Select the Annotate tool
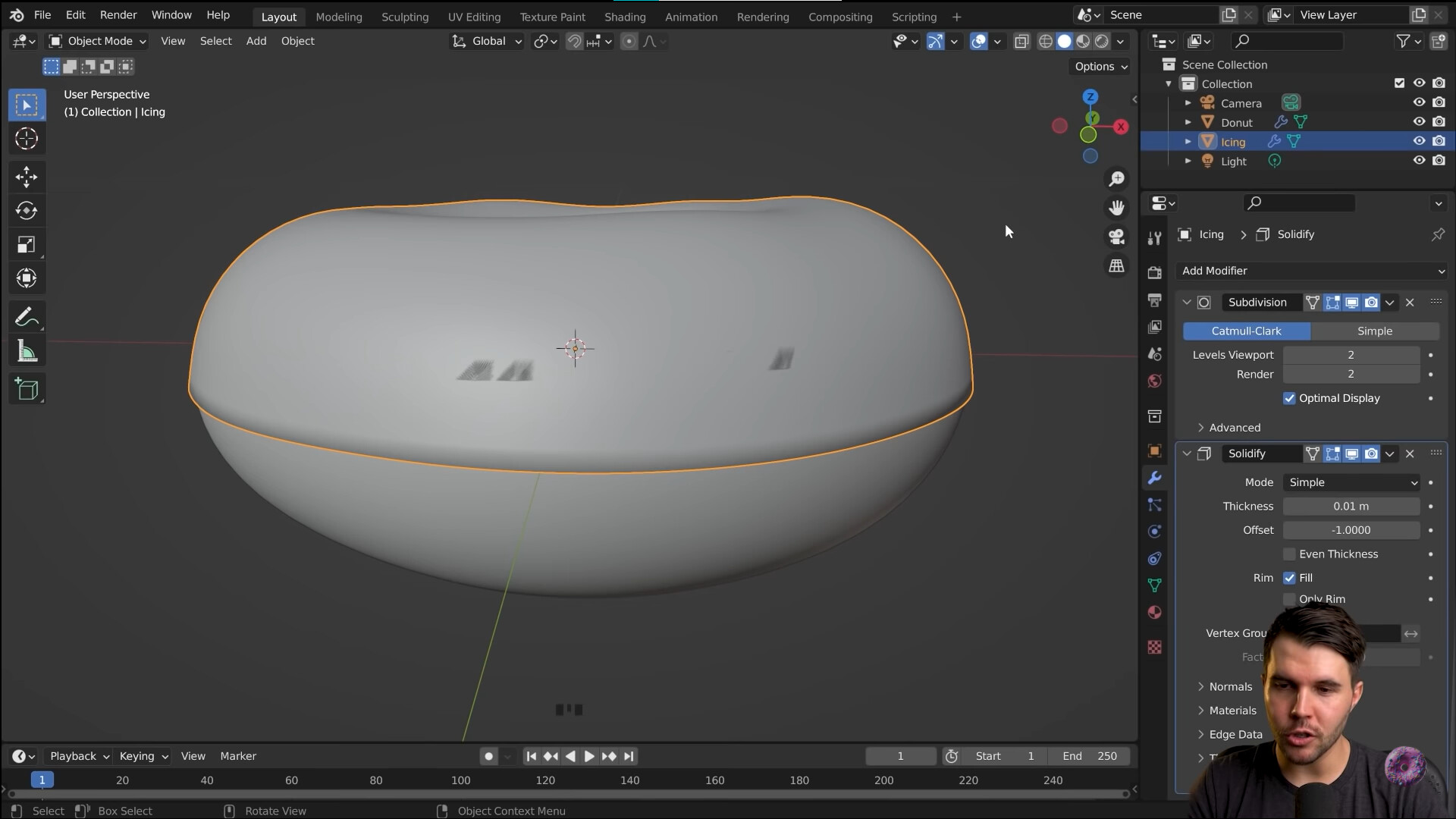Image resolution: width=1456 pixels, height=819 pixels. (x=27, y=317)
